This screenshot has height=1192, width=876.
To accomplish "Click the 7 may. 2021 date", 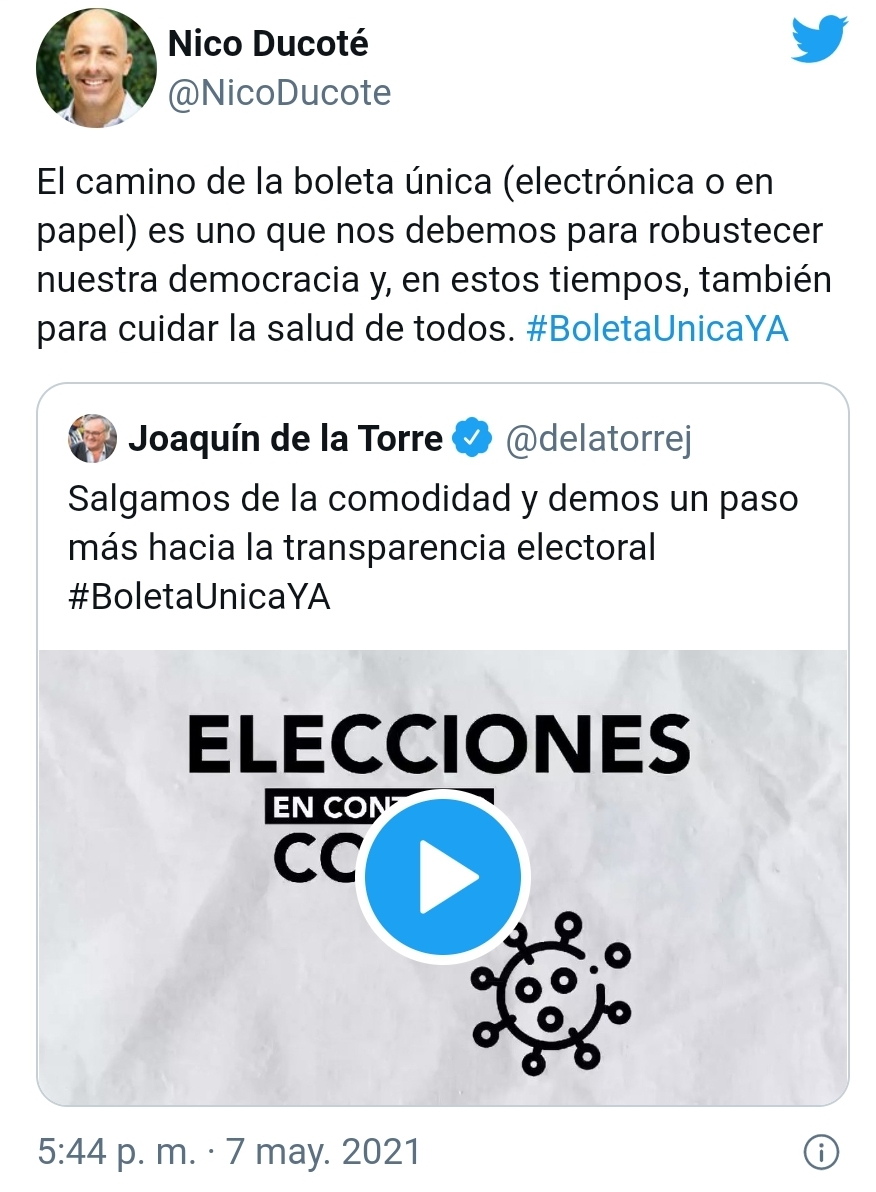I will click(323, 1151).
